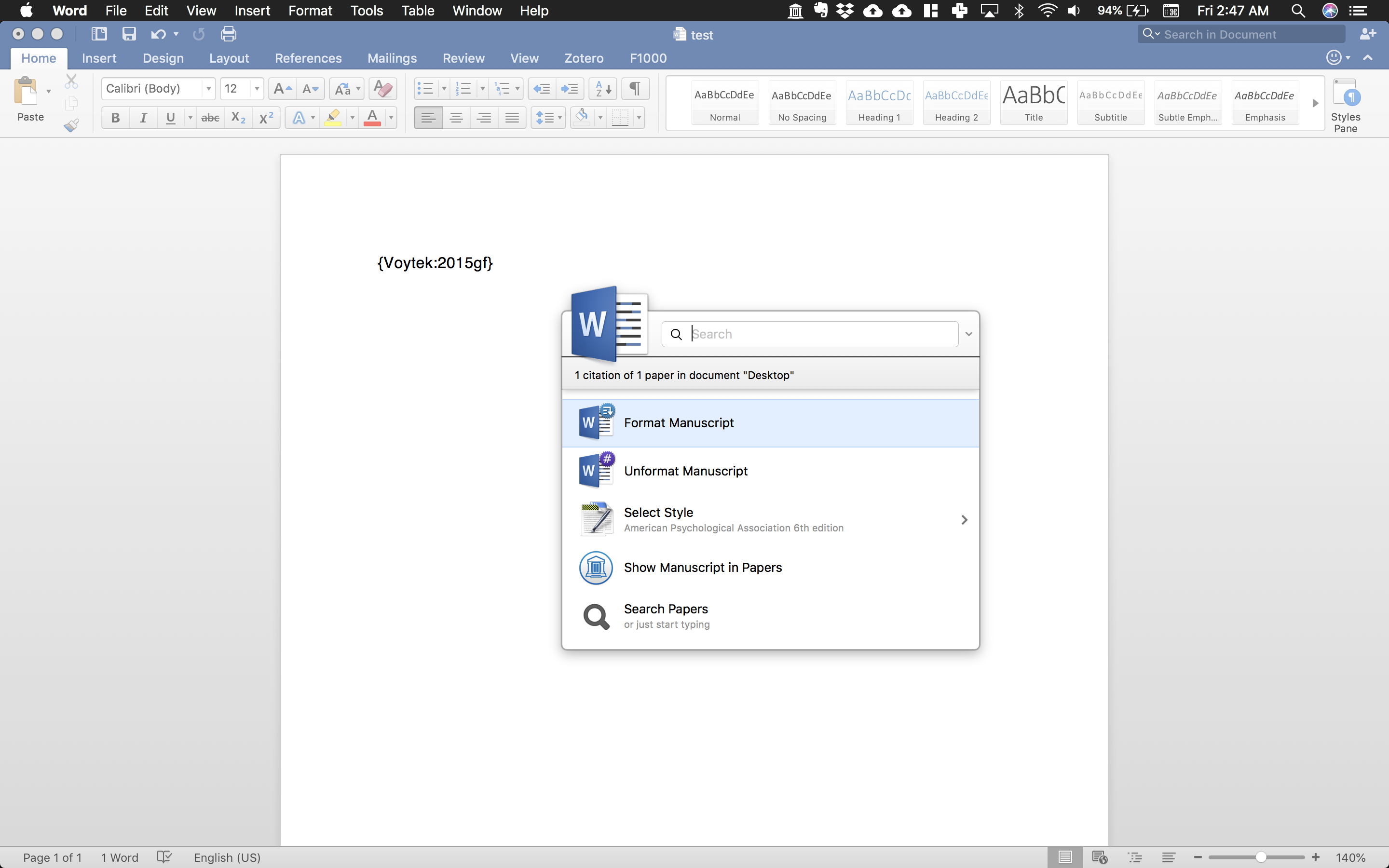Viewport: 1389px width, 868px height.
Task: Open the Change Case Aa dropdown arrow
Action: [x=358, y=89]
